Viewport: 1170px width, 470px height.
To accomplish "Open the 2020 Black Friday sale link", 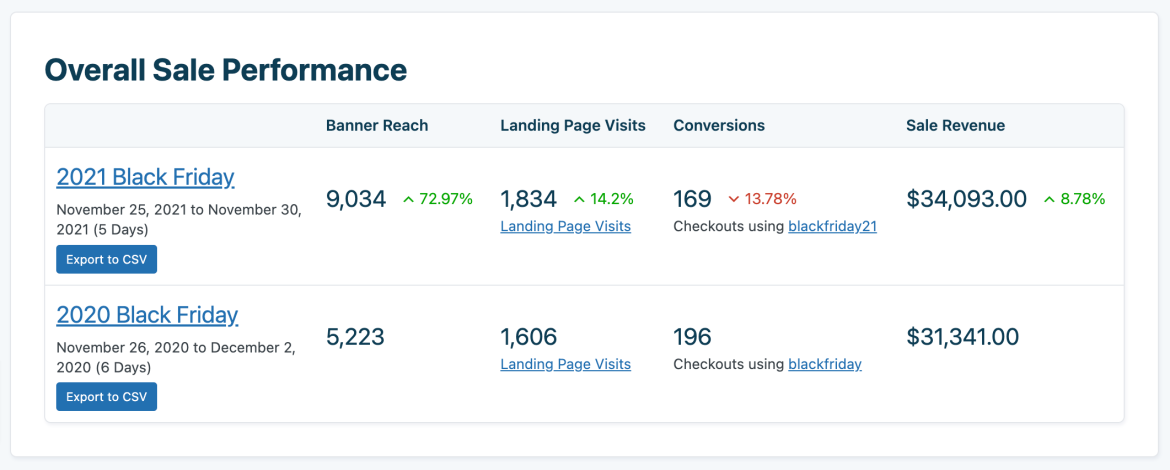I will pyautogui.click(x=147, y=315).
